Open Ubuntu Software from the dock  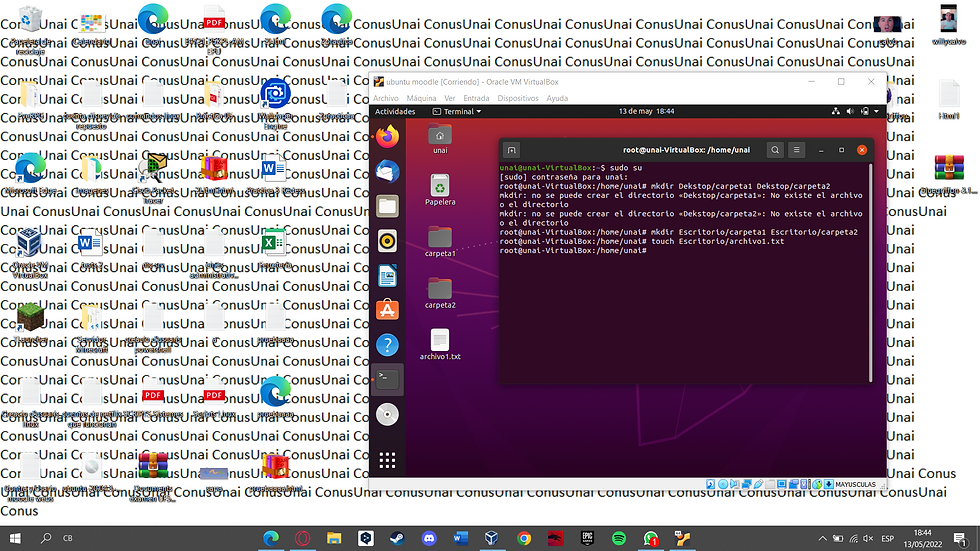pyautogui.click(x=387, y=310)
